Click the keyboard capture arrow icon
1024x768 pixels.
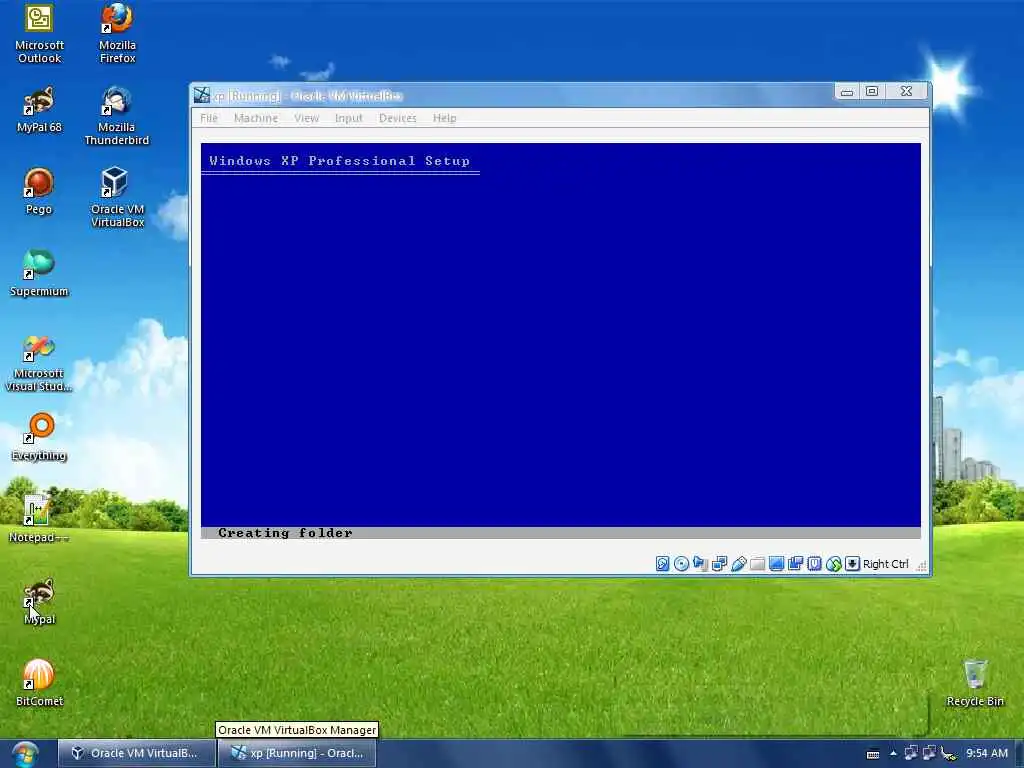point(852,564)
